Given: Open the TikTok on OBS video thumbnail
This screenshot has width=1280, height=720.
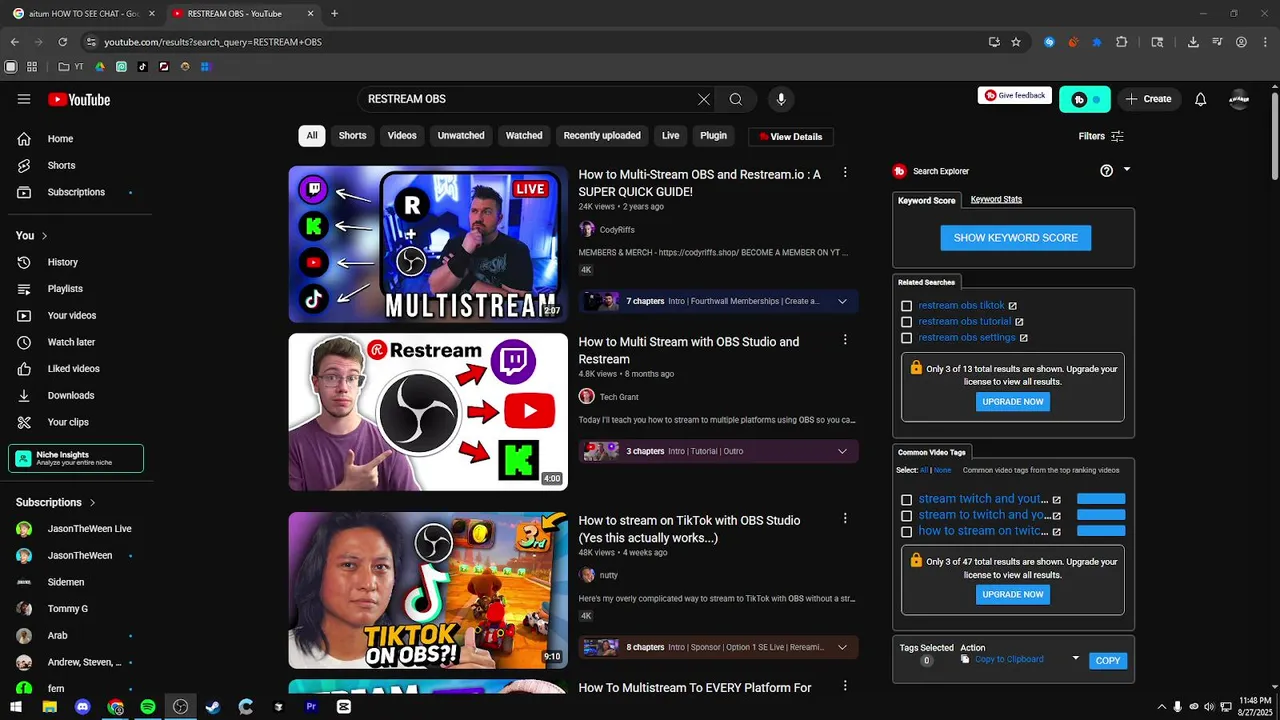Looking at the screenshot, I should [428, 590].
